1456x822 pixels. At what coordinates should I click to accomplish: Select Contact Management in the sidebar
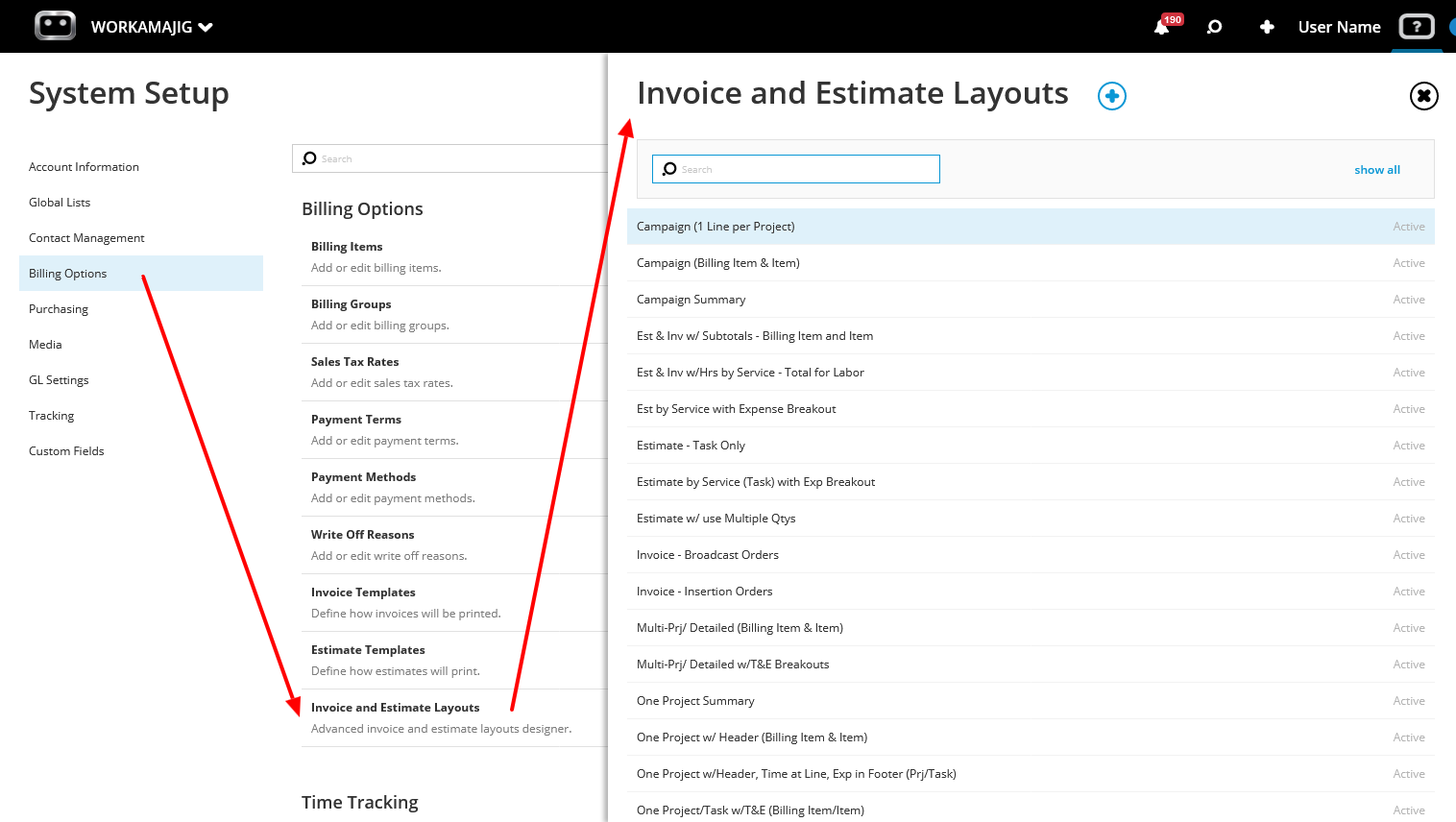(141, 238)
